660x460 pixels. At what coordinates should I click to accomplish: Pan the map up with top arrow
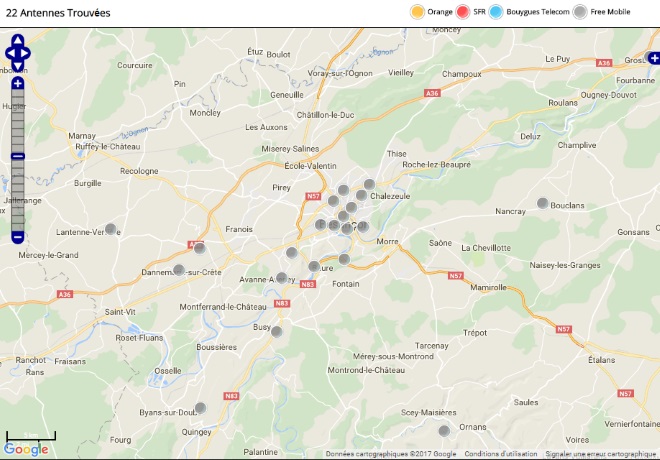tap(17, 40)
